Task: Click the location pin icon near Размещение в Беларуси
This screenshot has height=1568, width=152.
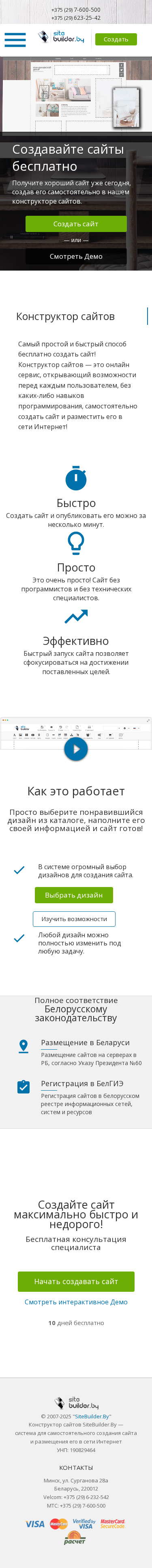Action: (x=24, y=1046)
